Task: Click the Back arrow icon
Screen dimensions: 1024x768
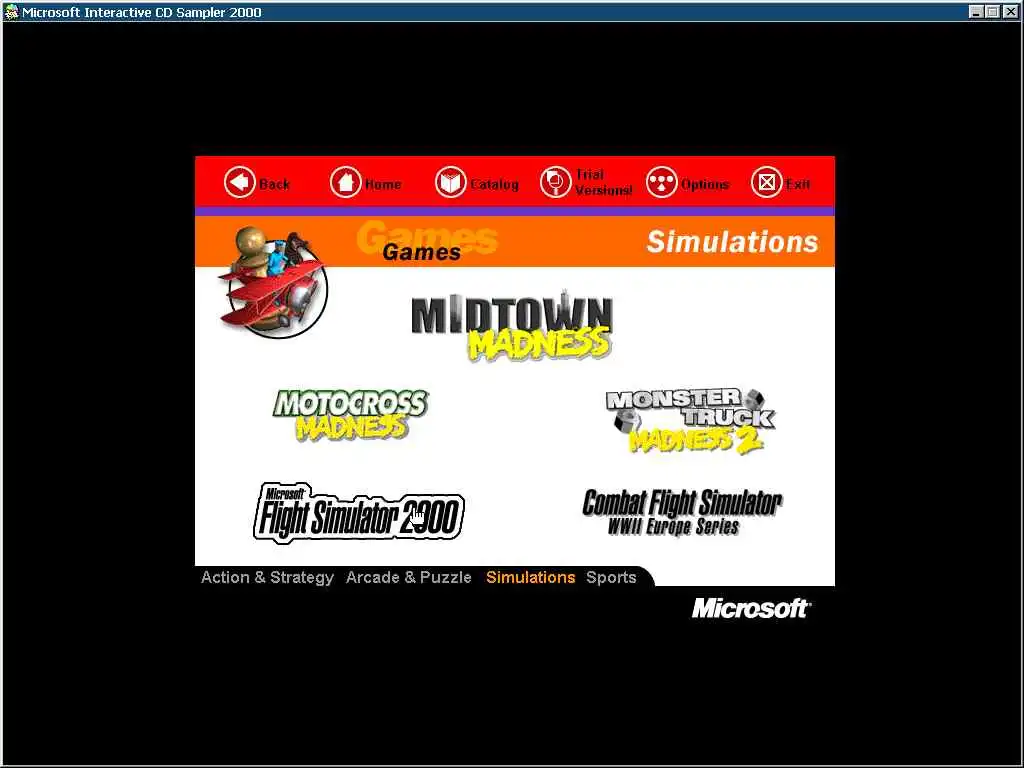Action: (x=240, y=182)
